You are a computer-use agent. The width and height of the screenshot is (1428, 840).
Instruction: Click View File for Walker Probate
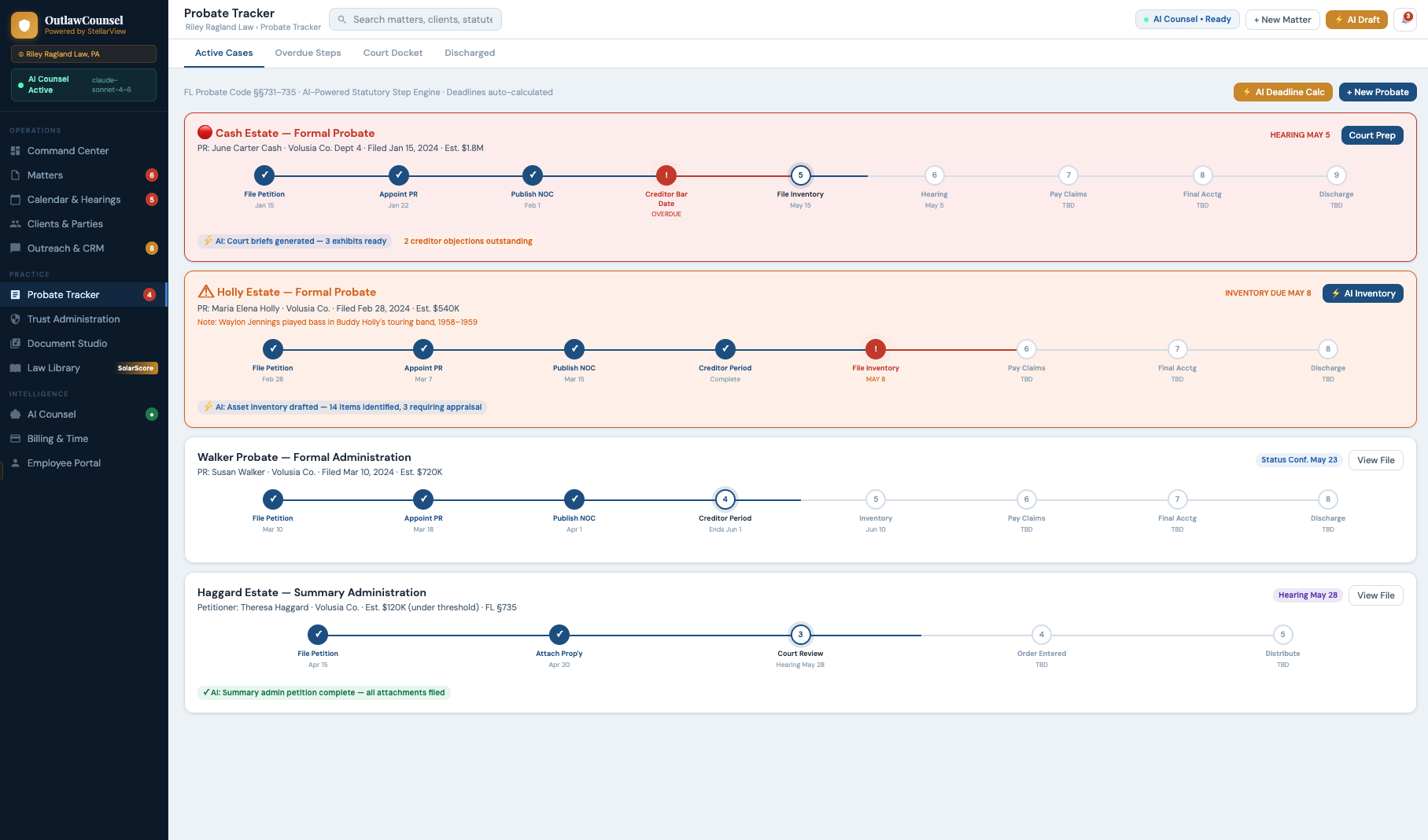coord(1375,460)
